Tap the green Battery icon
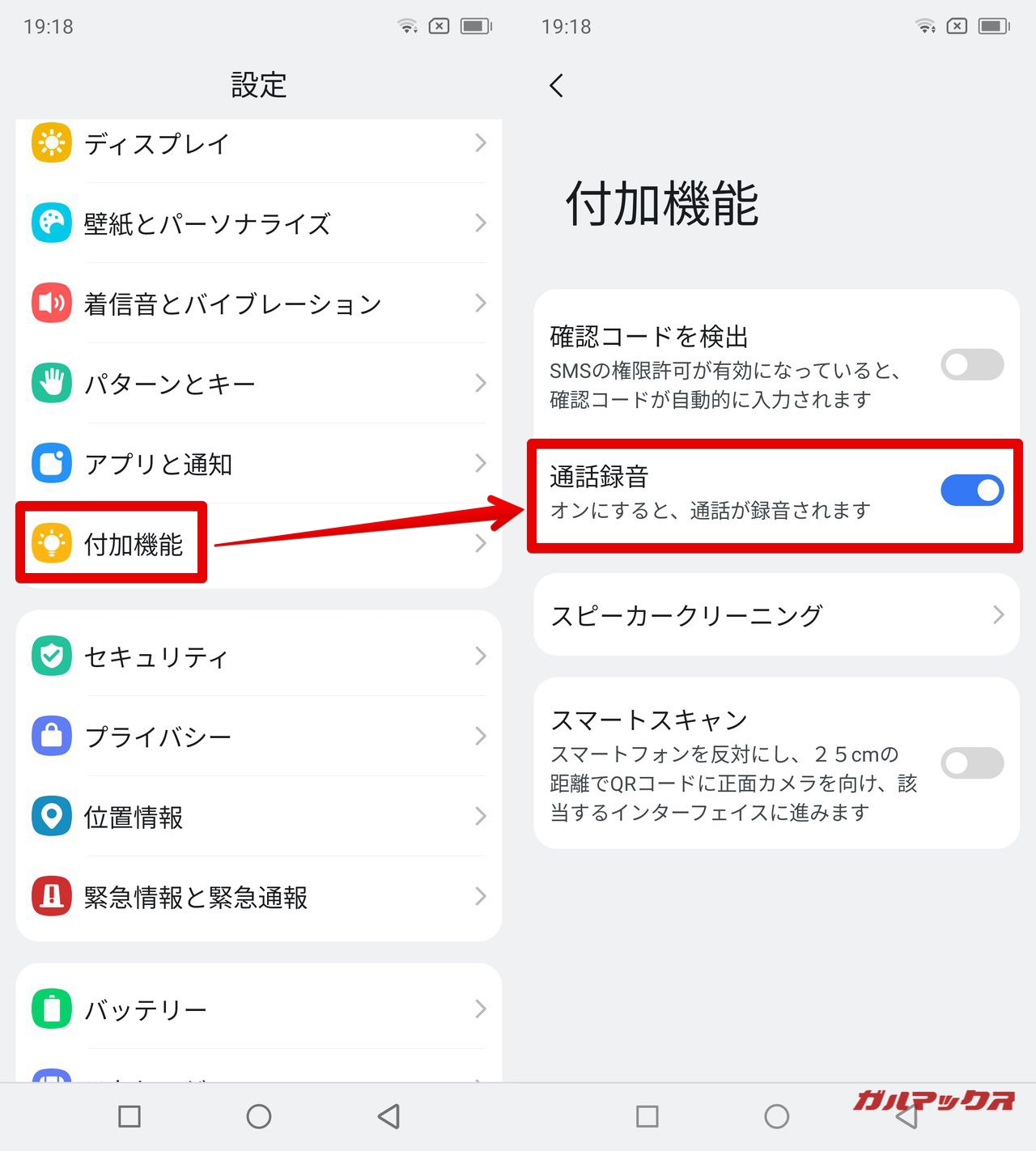The width and height of the screenshot is (1036, 1151). pos(52,1009)
